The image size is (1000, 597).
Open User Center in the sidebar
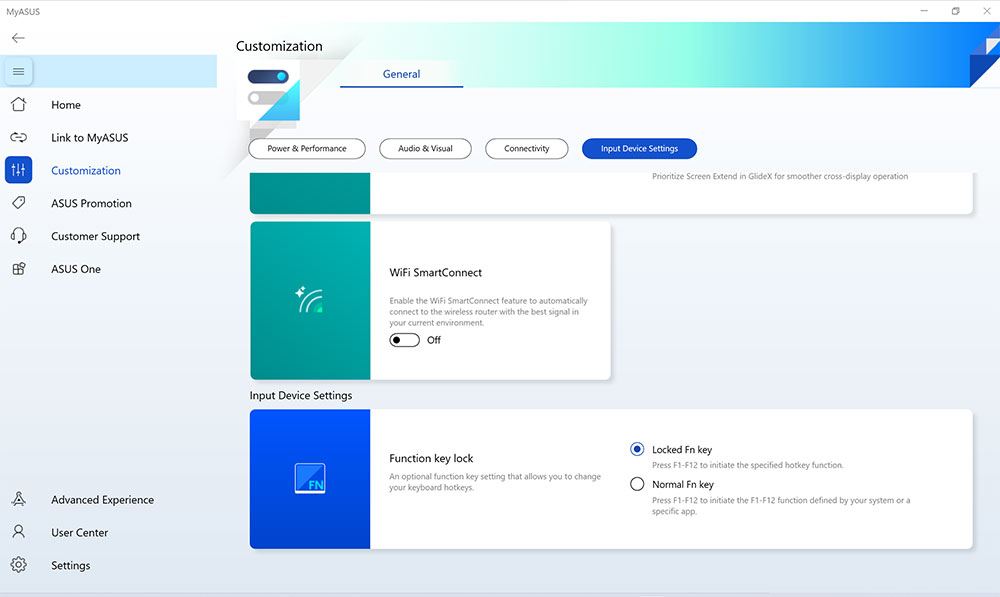click(x=79, y=533)
